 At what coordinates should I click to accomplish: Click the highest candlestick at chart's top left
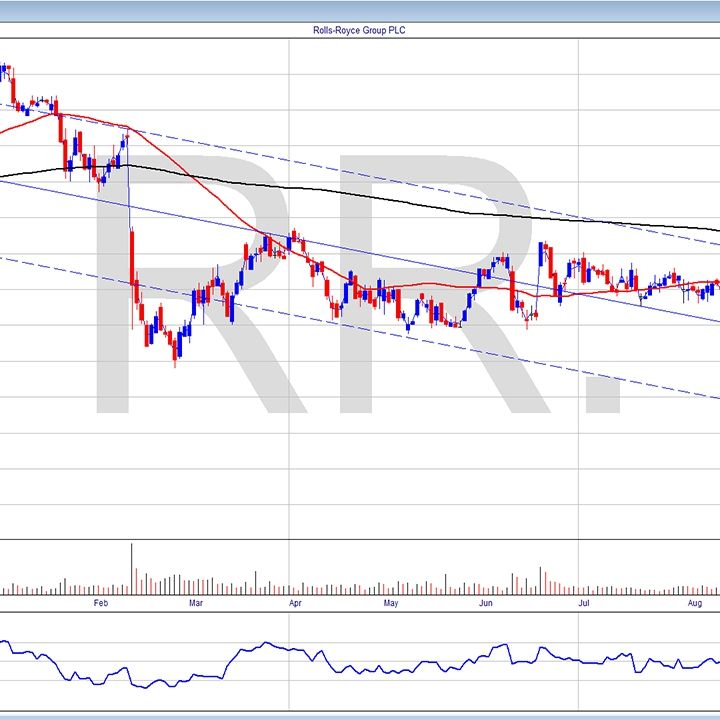pos(4,71)
